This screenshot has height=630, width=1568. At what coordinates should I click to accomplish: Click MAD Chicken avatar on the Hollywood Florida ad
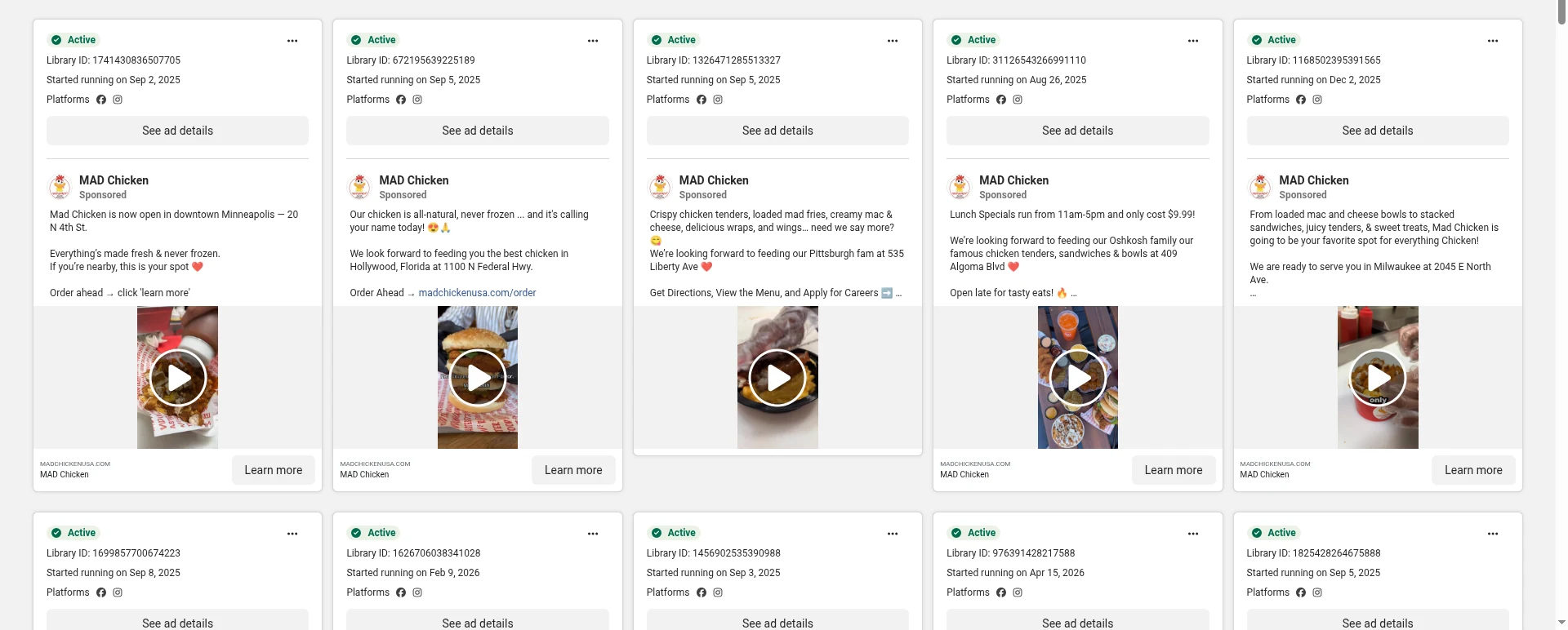pos(359,187)
